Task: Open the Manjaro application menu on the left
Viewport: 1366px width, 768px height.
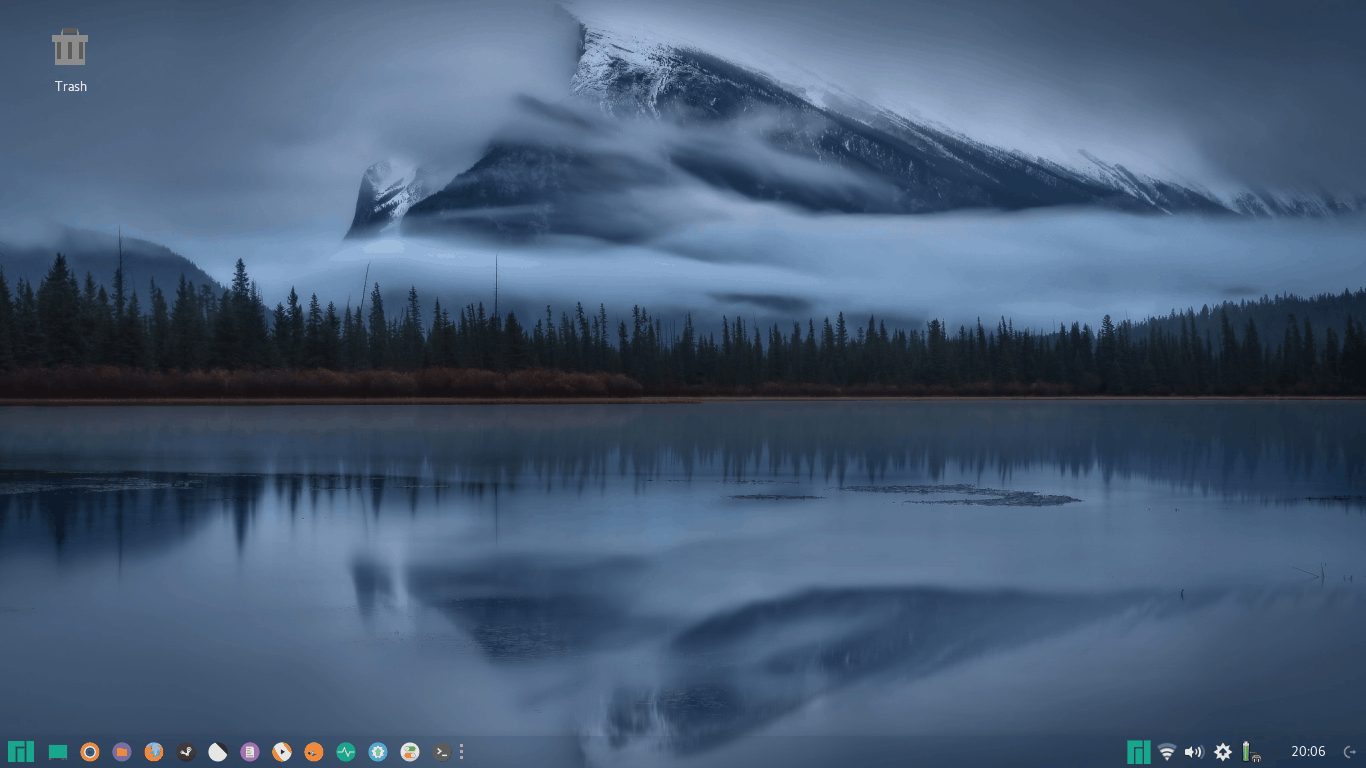Action: coord(20,752)
